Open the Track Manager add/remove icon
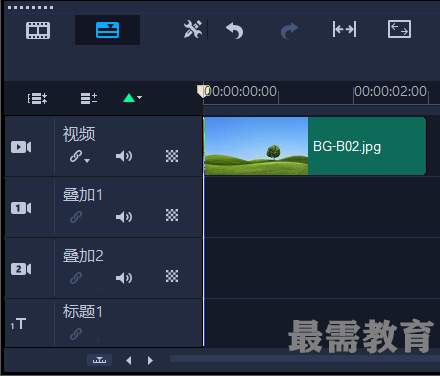The image size is (440, 376). tap(89, 98)
